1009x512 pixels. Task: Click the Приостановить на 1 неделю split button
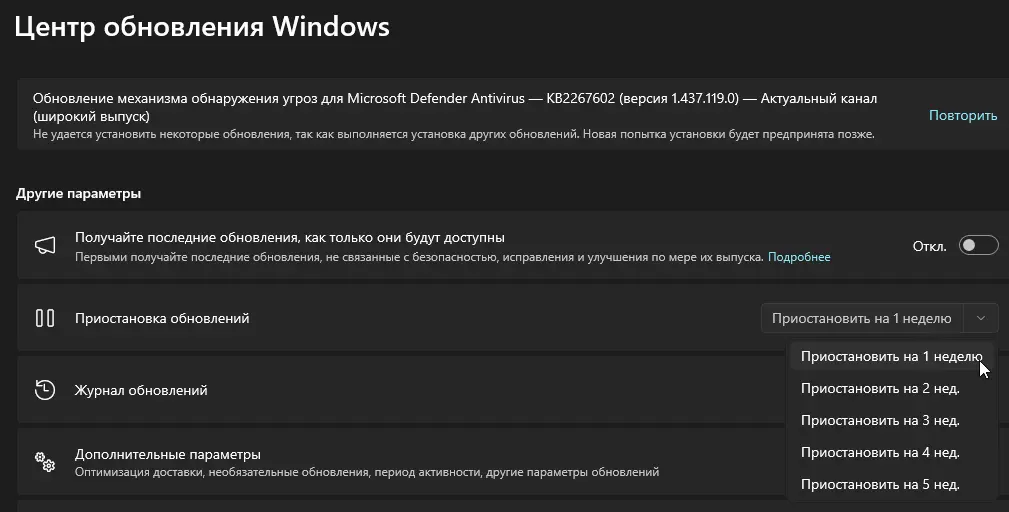(862, 318)
